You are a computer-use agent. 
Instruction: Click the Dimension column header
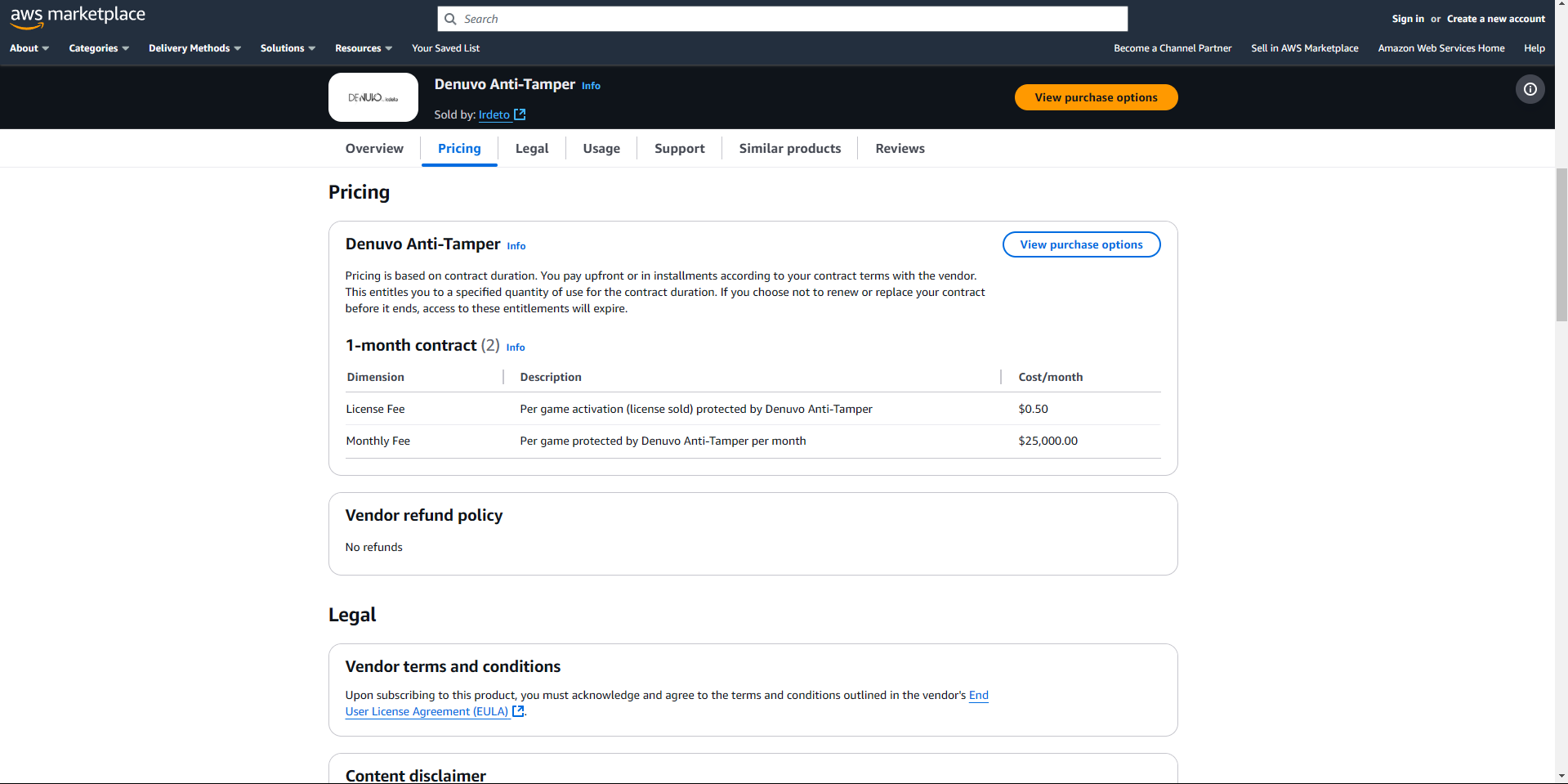pyautogui.click(x=376, y=377)
